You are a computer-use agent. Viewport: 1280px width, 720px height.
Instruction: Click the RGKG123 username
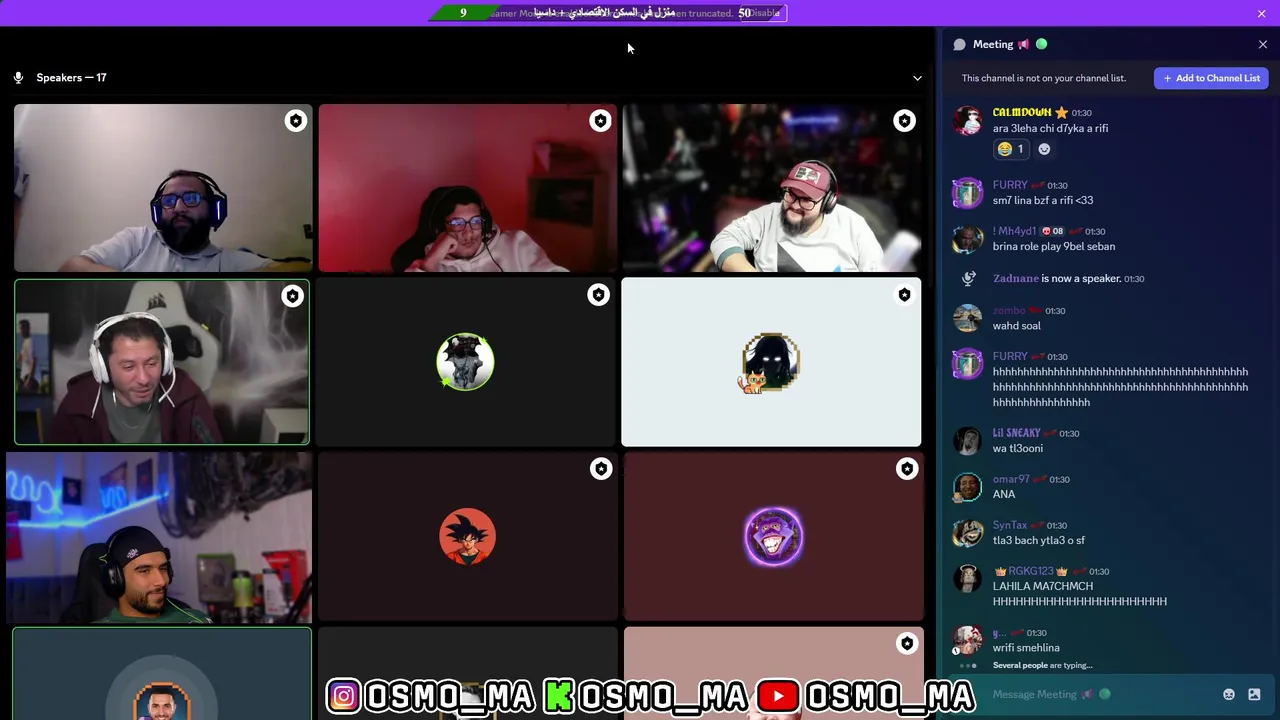click(x=1029, y=571)
